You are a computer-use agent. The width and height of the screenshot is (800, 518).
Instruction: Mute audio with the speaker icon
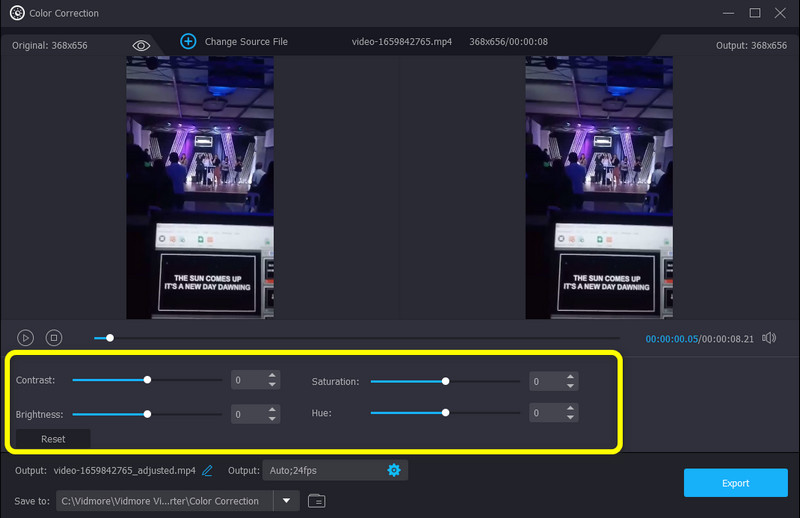coord(768,338)
